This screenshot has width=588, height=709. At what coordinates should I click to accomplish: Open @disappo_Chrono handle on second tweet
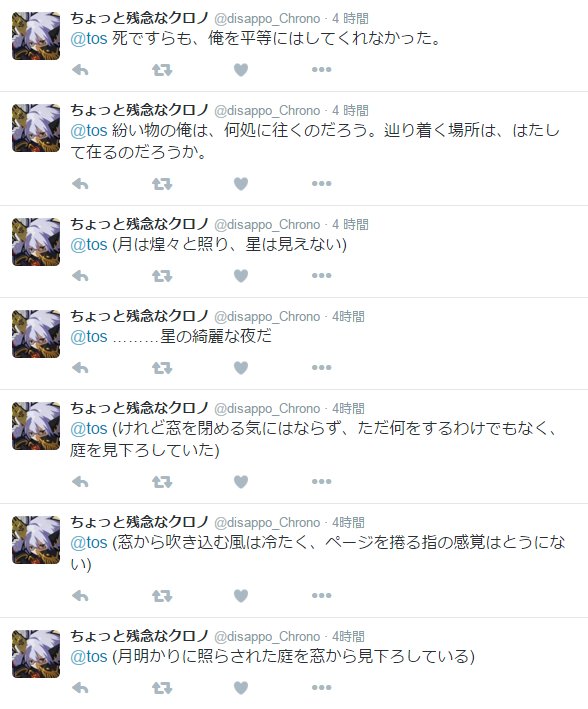click(267, 110)
